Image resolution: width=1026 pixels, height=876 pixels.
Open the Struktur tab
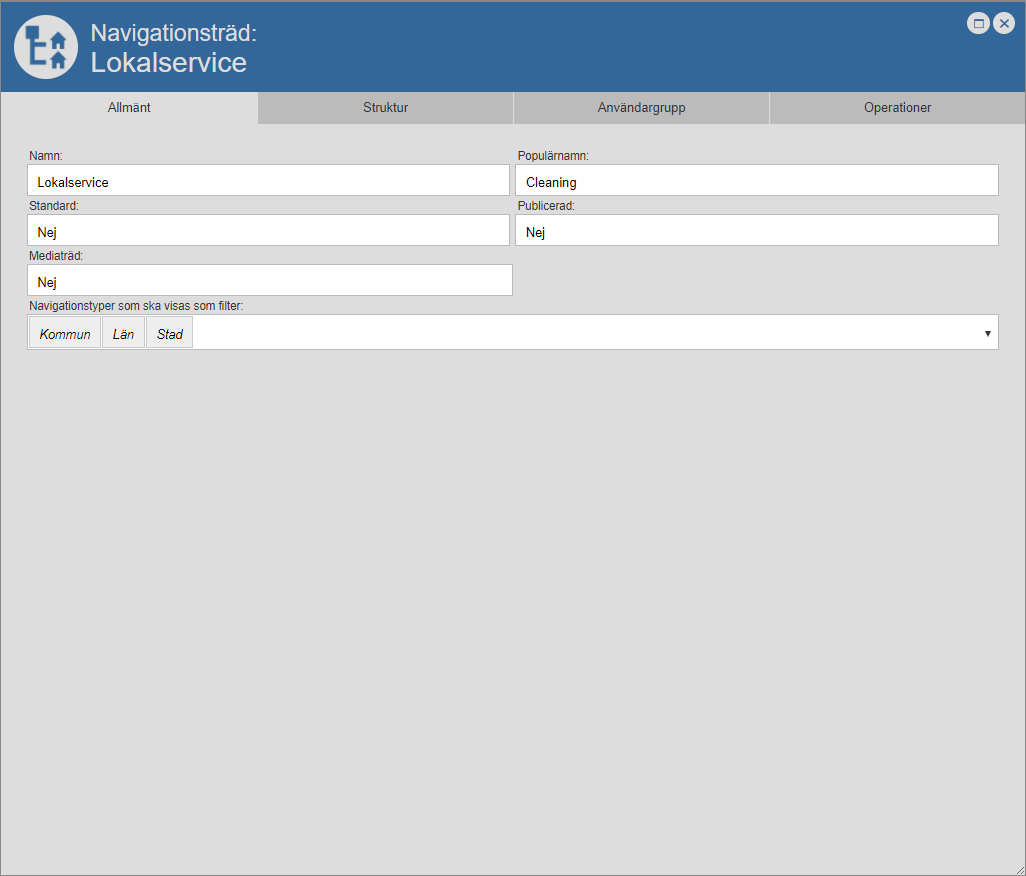click(385, 108)
